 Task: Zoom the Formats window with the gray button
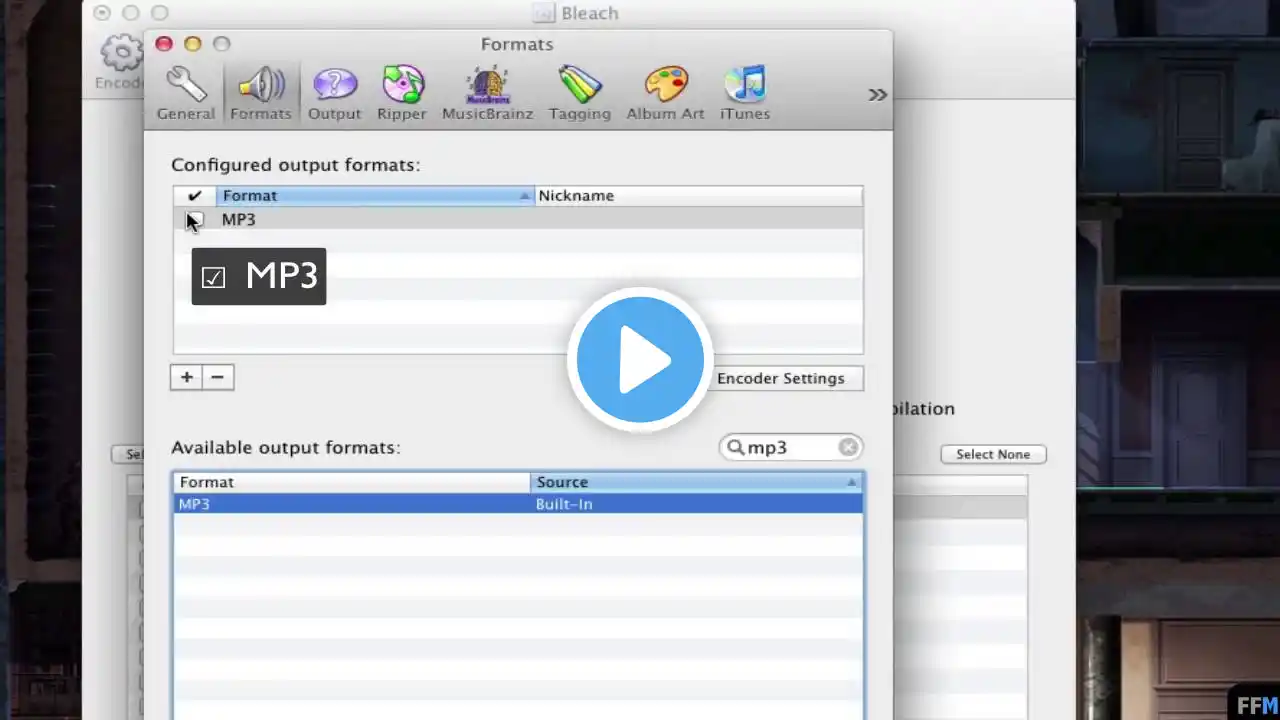pos(222,44)
